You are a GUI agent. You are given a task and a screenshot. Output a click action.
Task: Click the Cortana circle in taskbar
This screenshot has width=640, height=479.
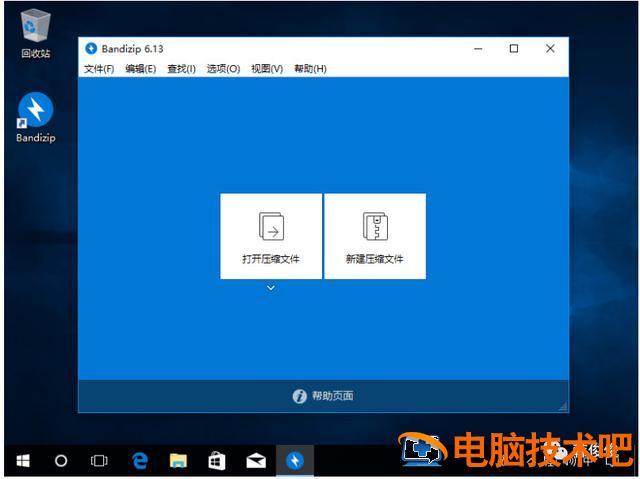[x=61, y=461]
